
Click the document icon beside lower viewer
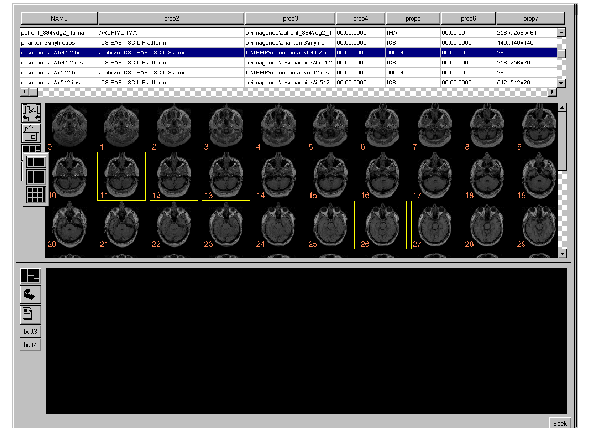(x=30, y=314)
